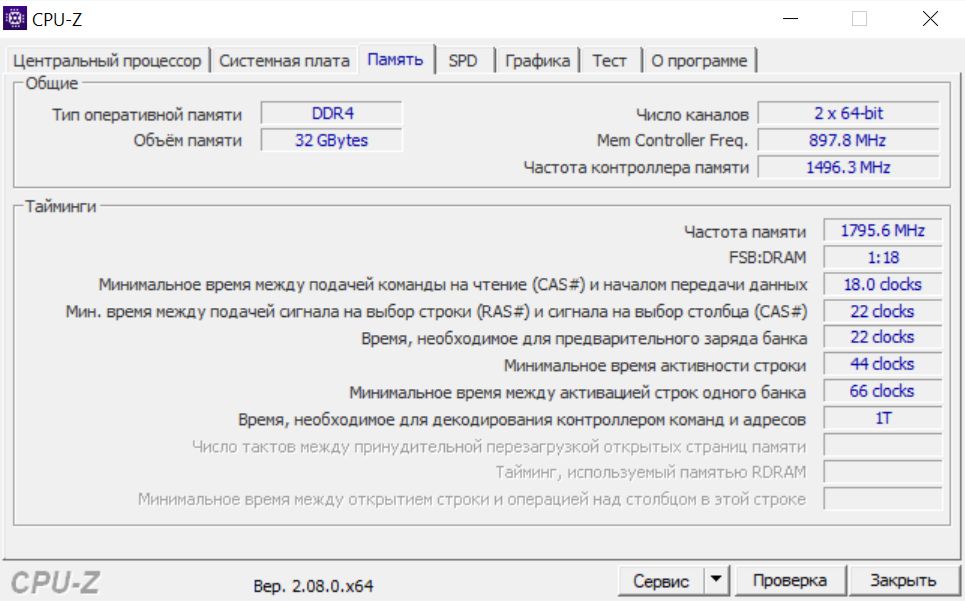The width and height of the screenshot is (965, 601).
Task: Close the CPU-Z window with X
Action: tap(930, 18)
